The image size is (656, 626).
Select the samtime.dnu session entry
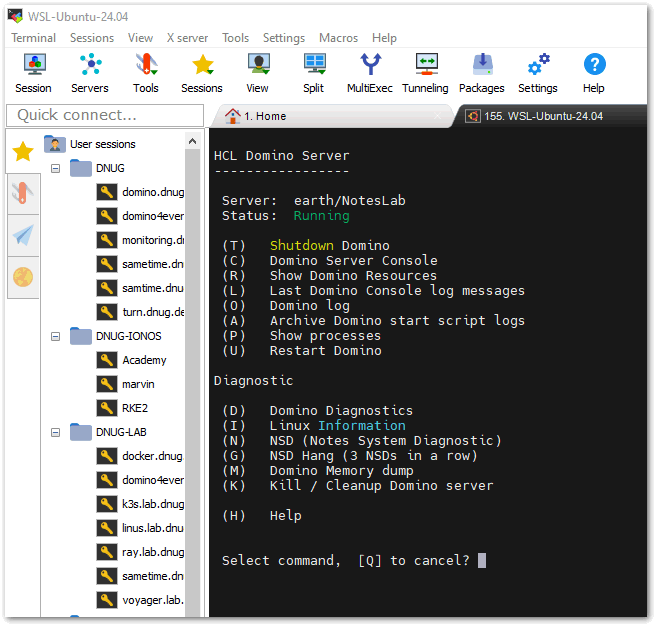click(153, 288)
